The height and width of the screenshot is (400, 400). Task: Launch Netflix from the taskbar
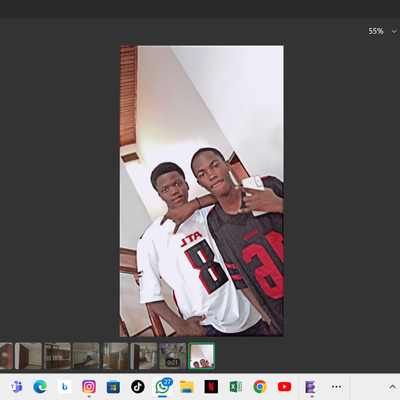211,387
